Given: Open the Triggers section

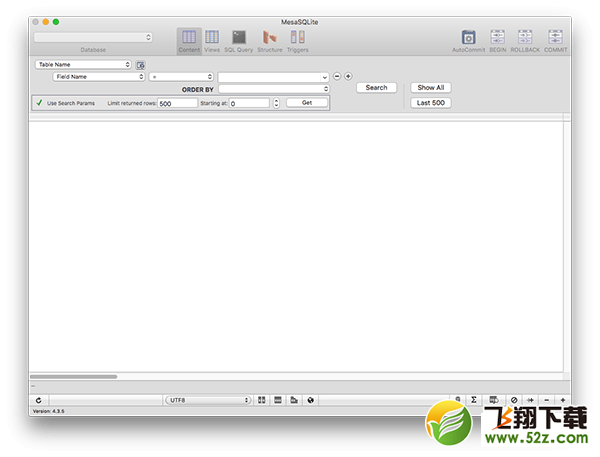Looking at the screenshot, I should point(297,41).
